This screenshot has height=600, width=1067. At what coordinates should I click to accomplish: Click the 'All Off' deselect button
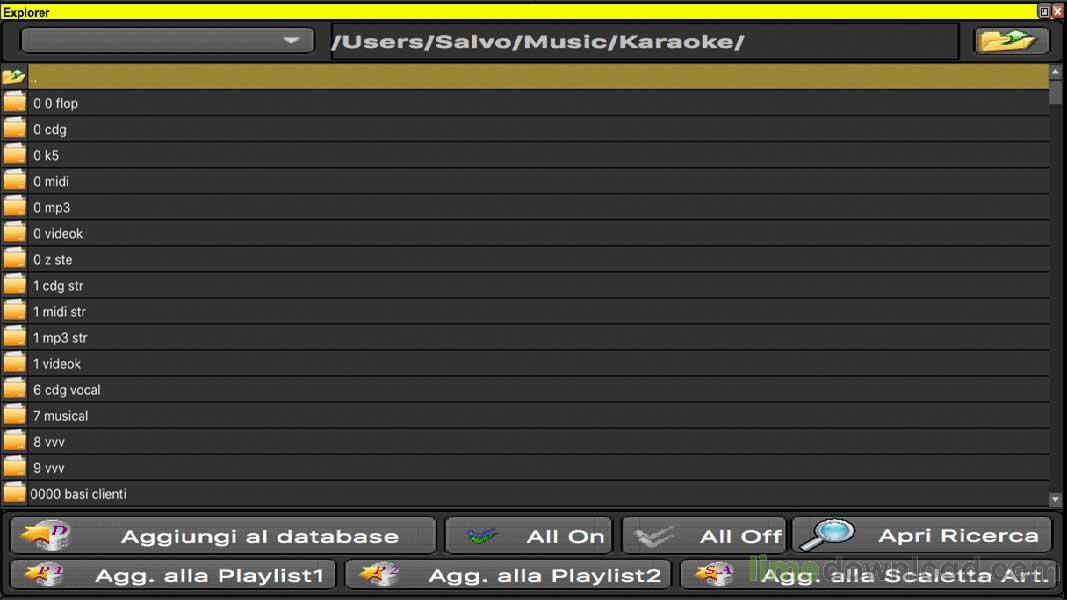click(x=704, y=535)
